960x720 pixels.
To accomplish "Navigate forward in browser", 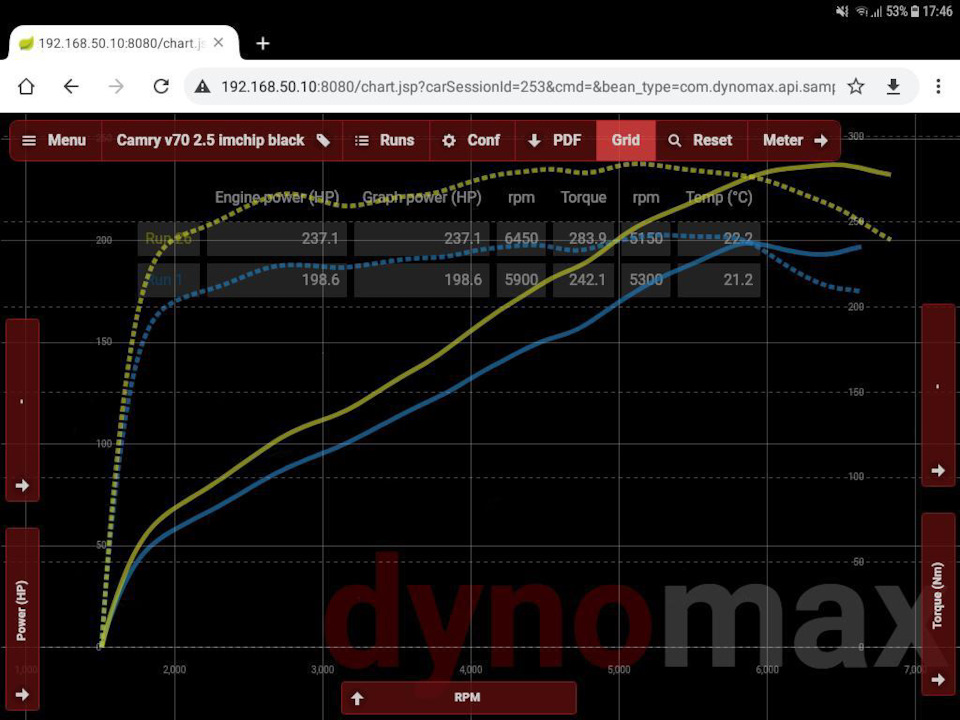I will (116, 86).
